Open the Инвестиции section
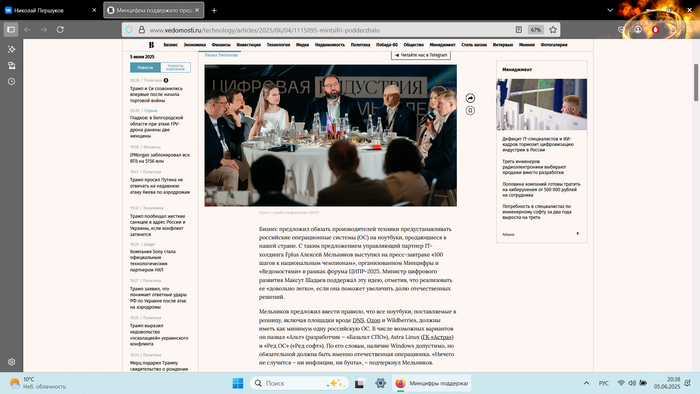 (x=249, y=45)
